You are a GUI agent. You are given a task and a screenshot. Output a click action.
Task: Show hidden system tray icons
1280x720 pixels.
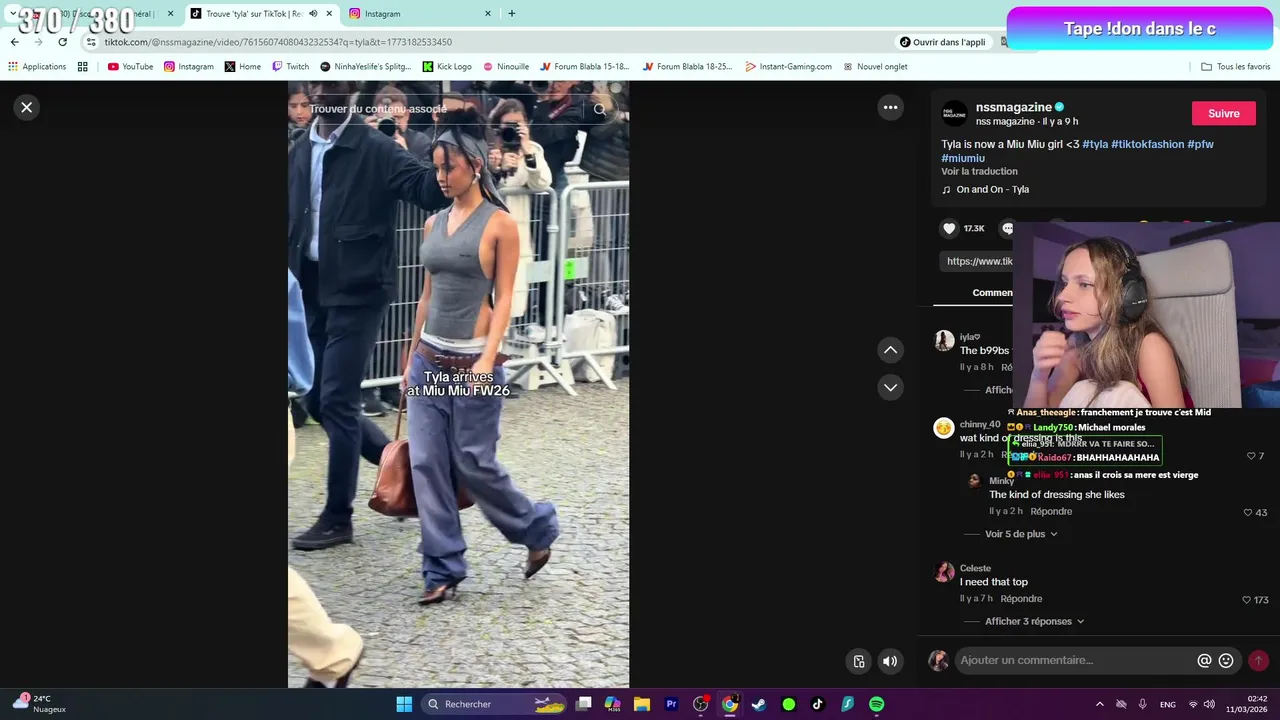pos(1100,704)
